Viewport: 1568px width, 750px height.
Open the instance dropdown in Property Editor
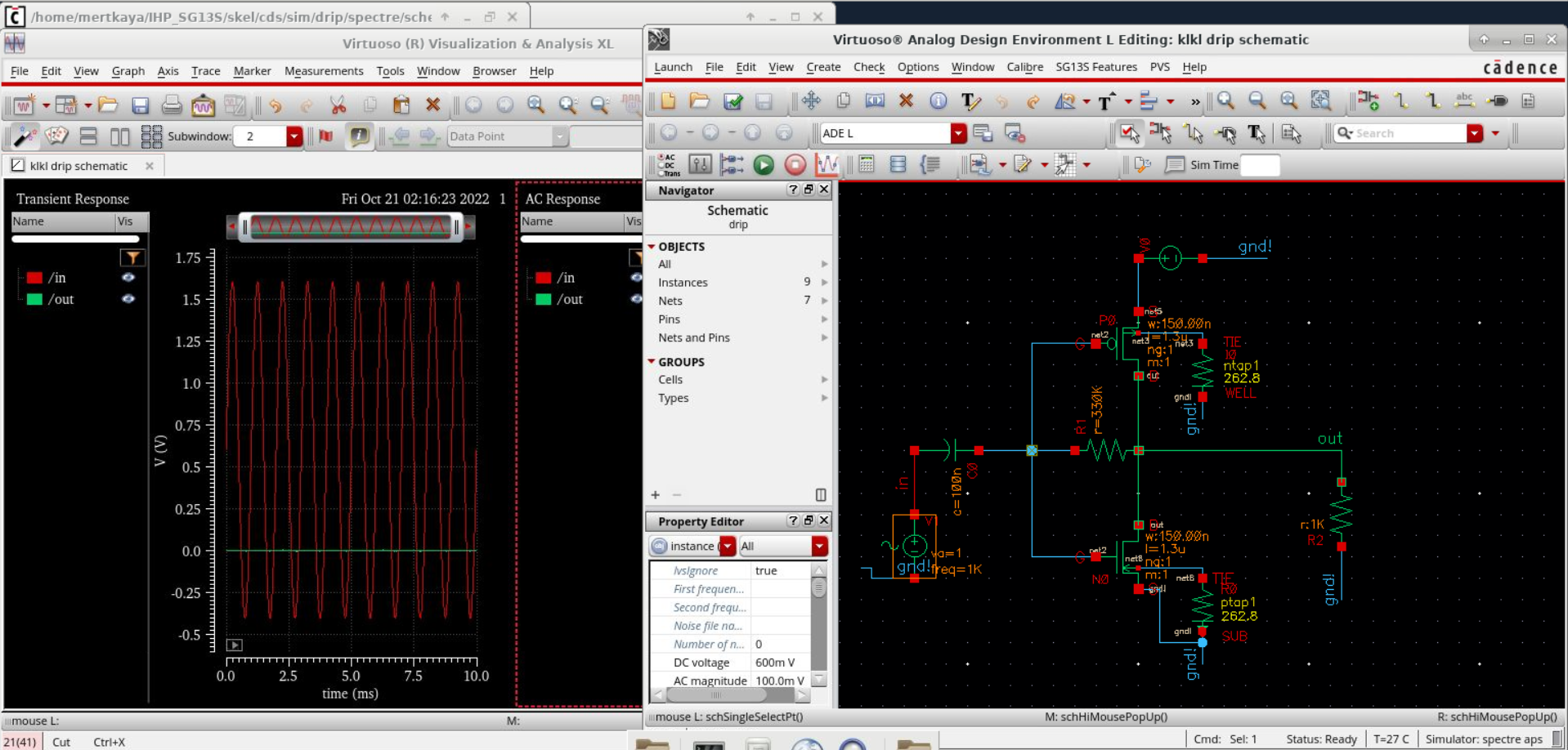pyautogui.click(x=728, y=546)
